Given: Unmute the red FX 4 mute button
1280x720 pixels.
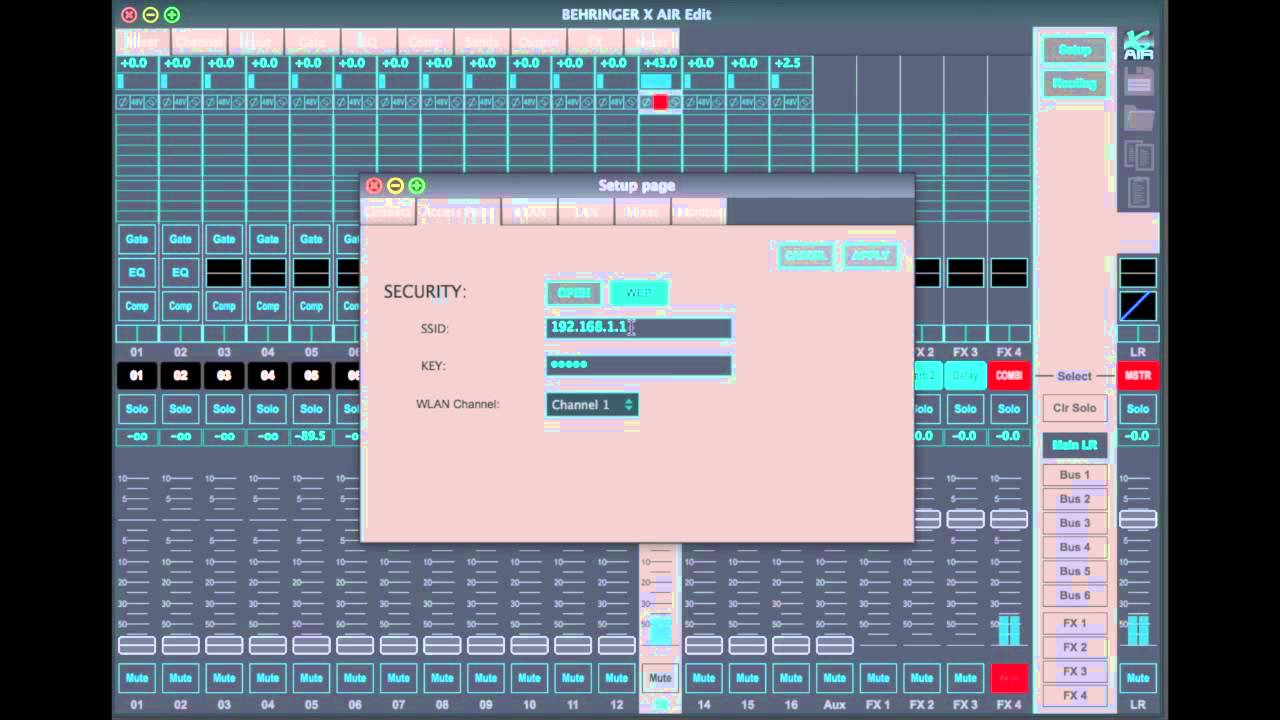Looking at the screenshot, I should click(1009, 678).
